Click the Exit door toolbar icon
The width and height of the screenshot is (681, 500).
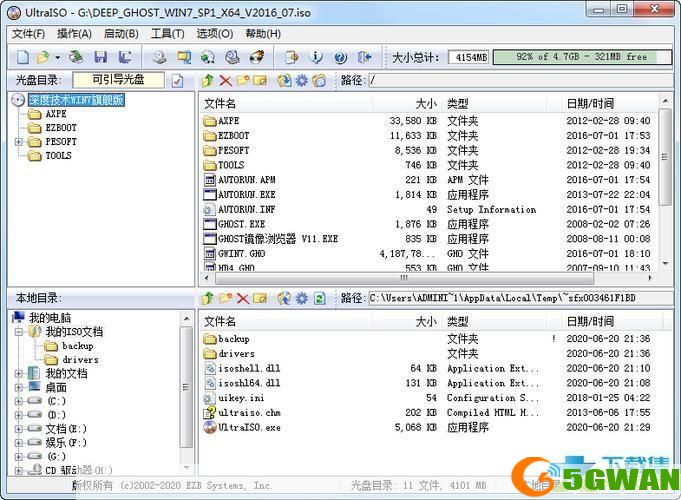tap(364, 57)
